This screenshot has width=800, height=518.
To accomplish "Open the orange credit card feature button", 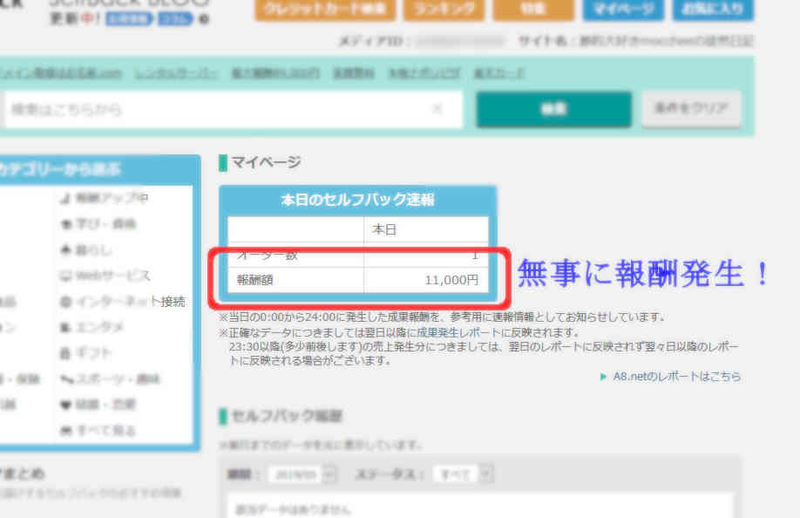I will click(x=325, y=9).
